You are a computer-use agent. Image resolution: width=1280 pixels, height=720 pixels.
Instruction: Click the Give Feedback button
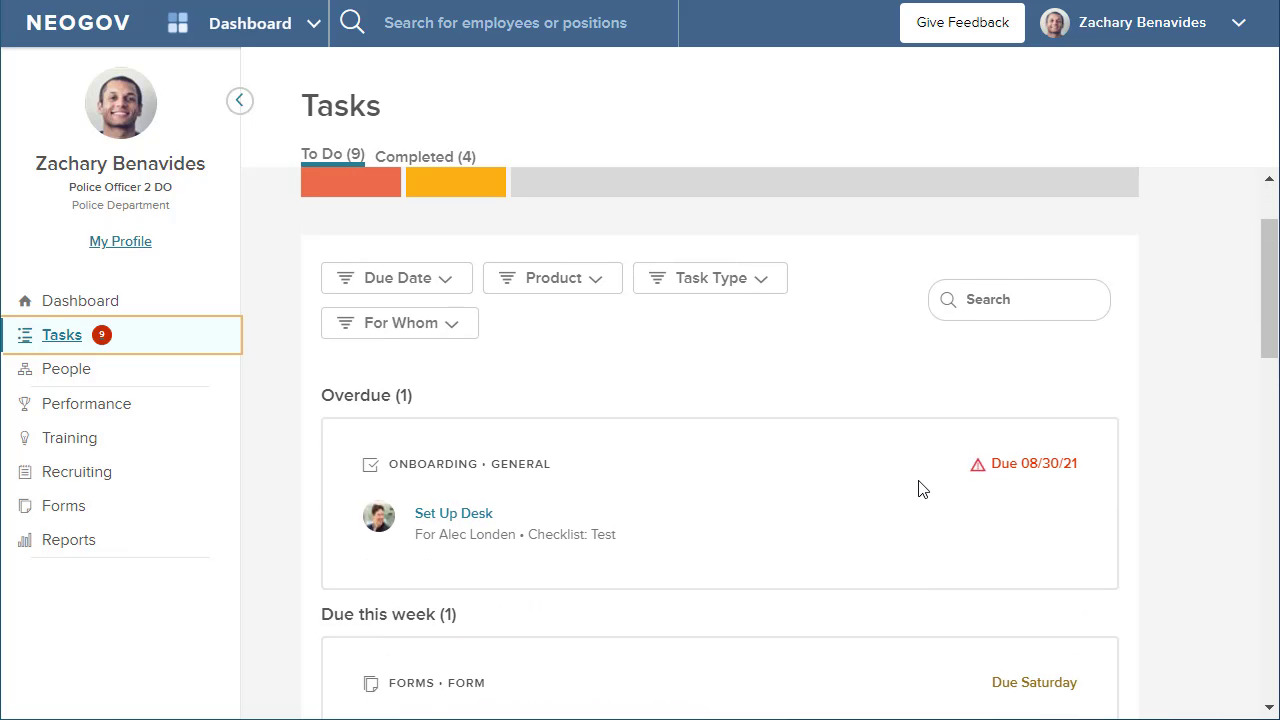pyautogui.click(x=962, y=22)
